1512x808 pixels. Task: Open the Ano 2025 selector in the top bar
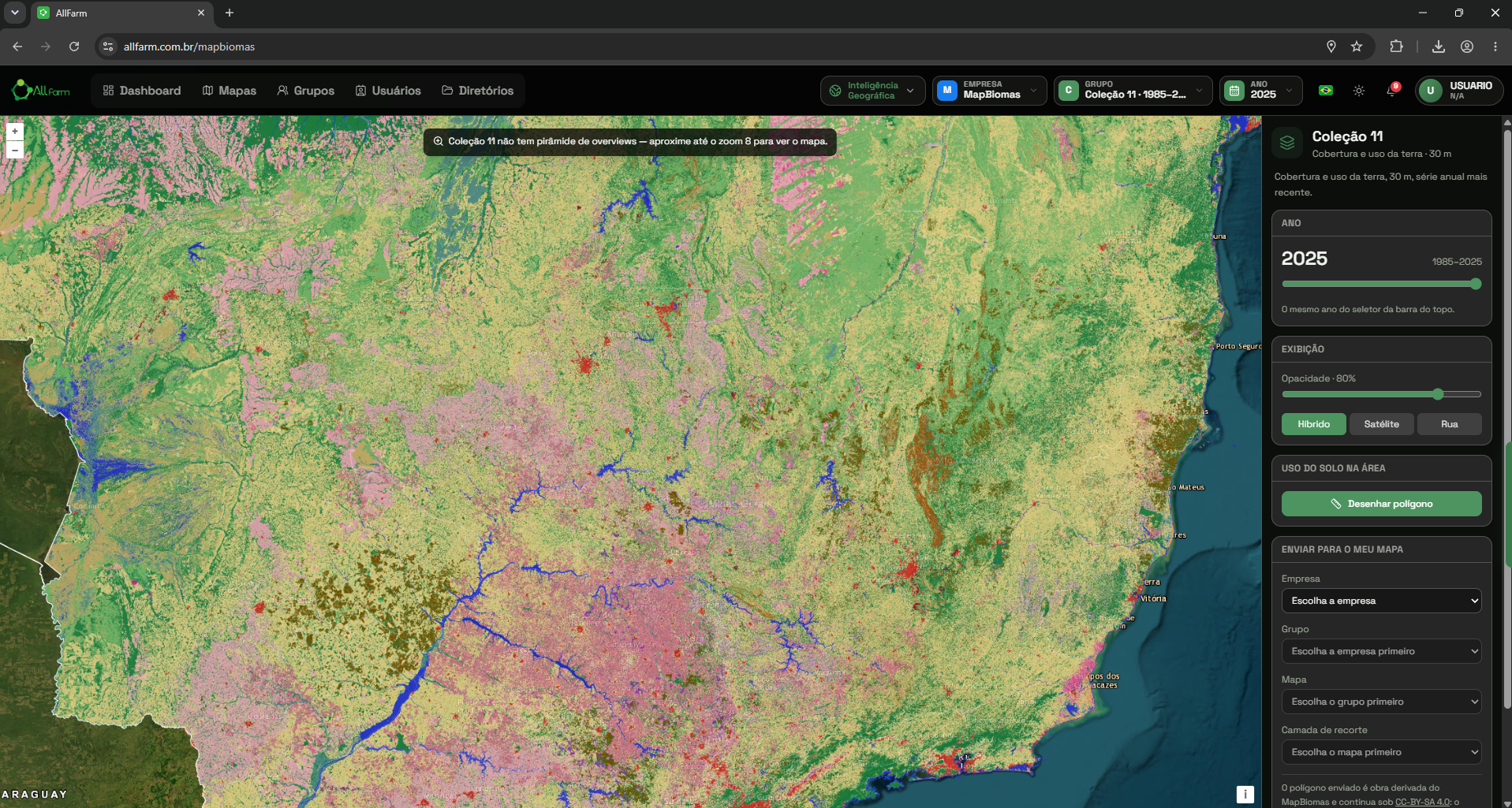coord(1261,91)
